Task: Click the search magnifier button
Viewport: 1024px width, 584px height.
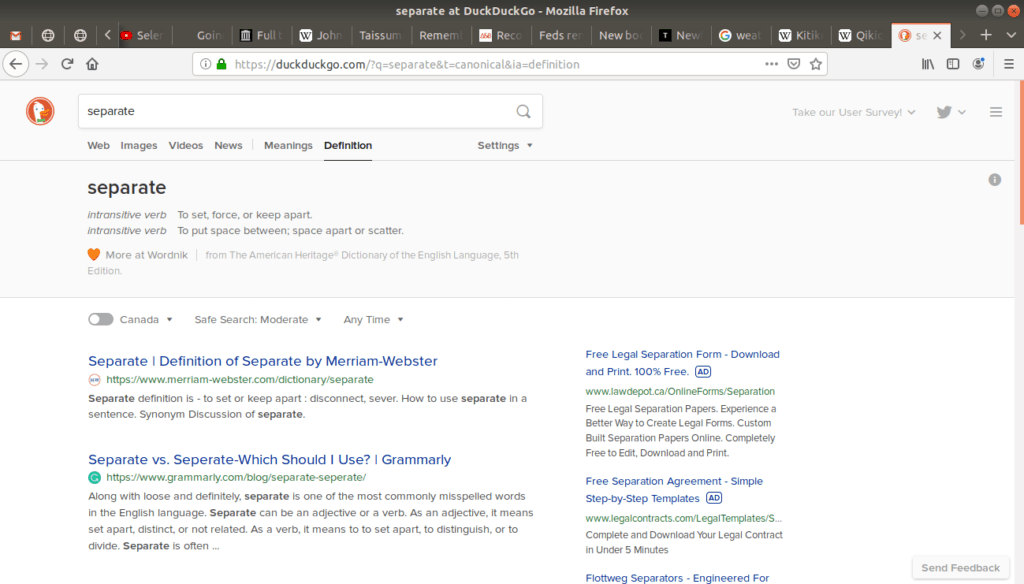Action: [523, 111]
